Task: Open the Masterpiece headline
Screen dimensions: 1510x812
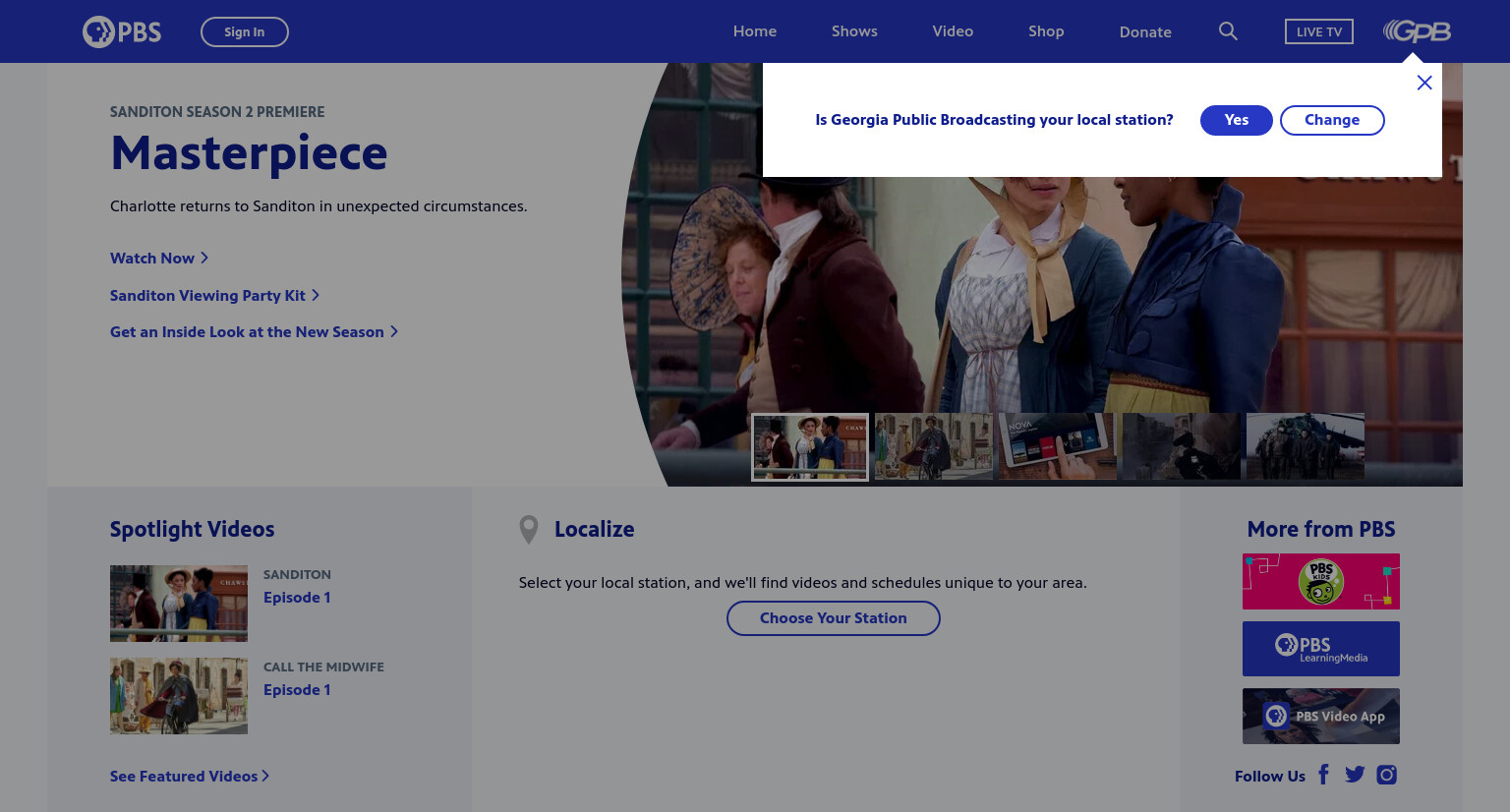Action: tap(249, 153)
